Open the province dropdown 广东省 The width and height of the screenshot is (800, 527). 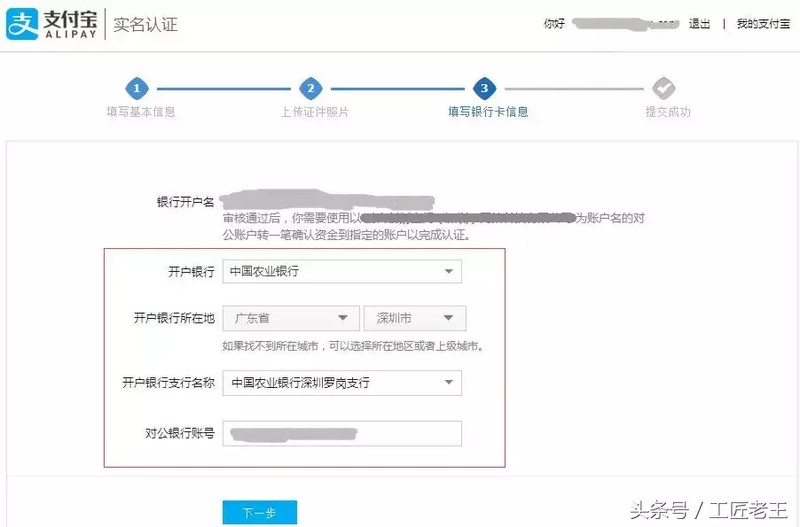pyautogui.click(x=291, y=318)
